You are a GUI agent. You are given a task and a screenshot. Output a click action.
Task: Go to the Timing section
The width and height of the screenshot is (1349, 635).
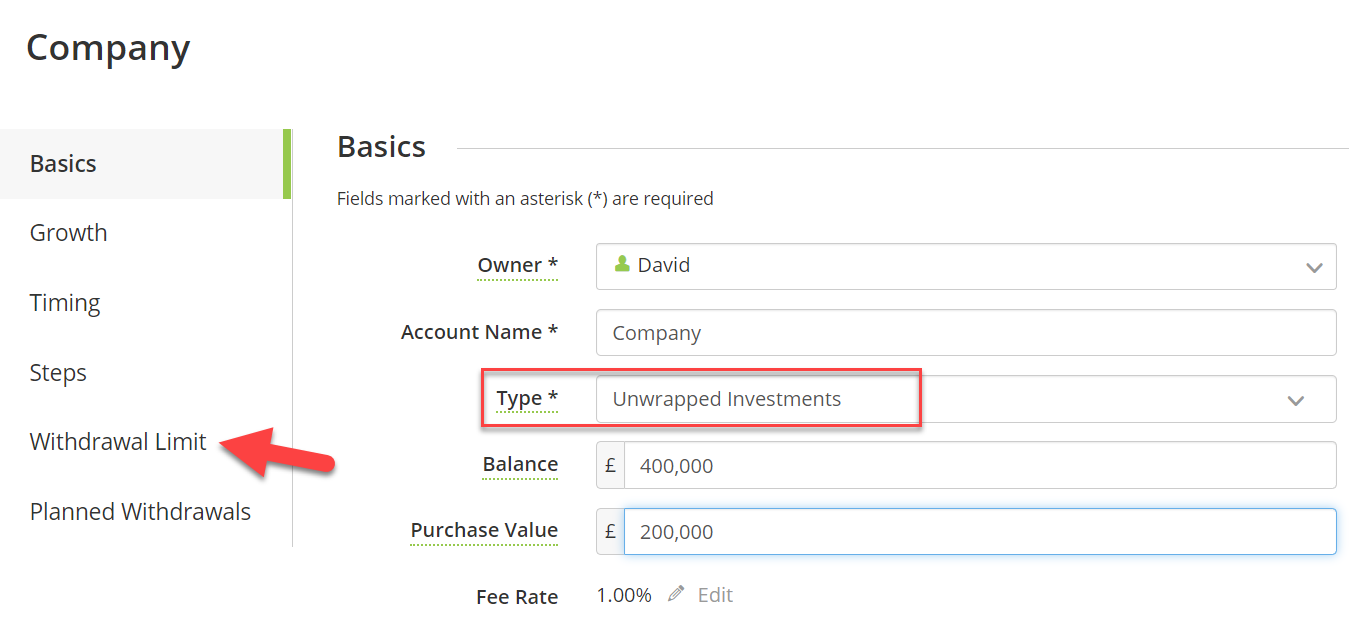tap(65, 303)
